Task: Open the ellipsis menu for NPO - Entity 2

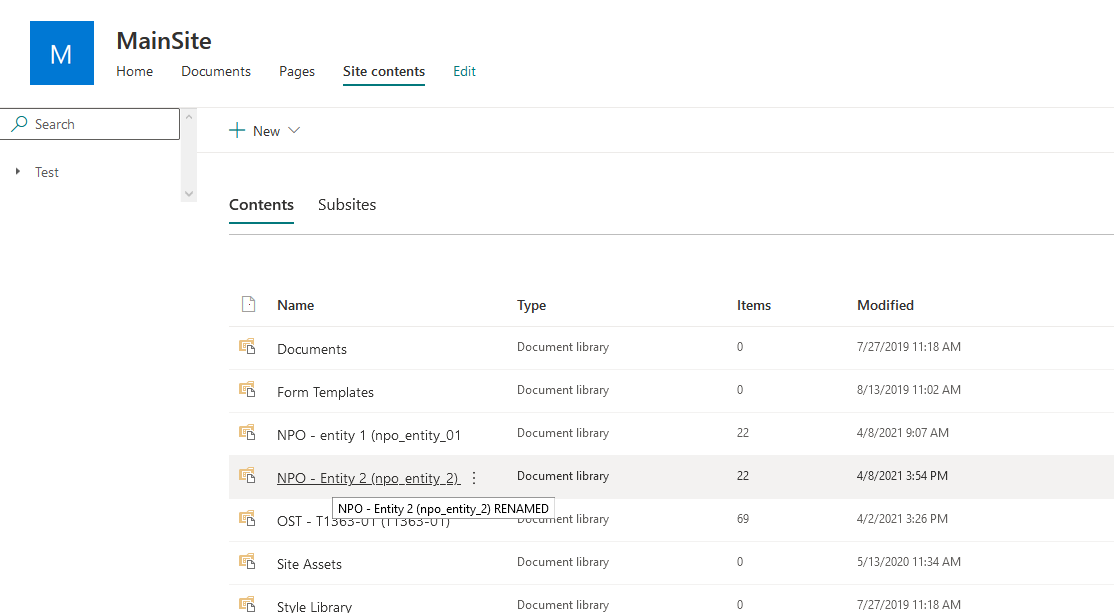Action: (x=474, y=478)
